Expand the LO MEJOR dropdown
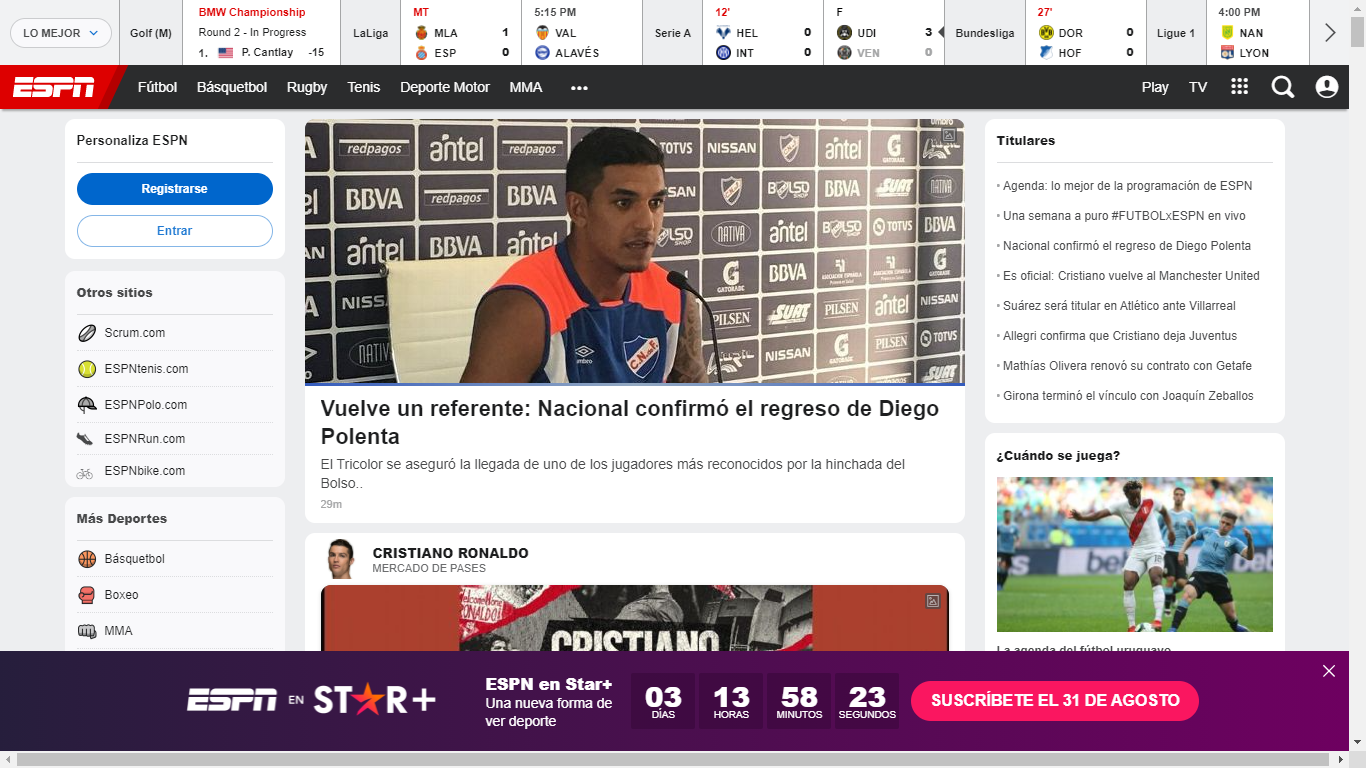This screenshot has height=768, width=1366. click(x=61, y=33)
